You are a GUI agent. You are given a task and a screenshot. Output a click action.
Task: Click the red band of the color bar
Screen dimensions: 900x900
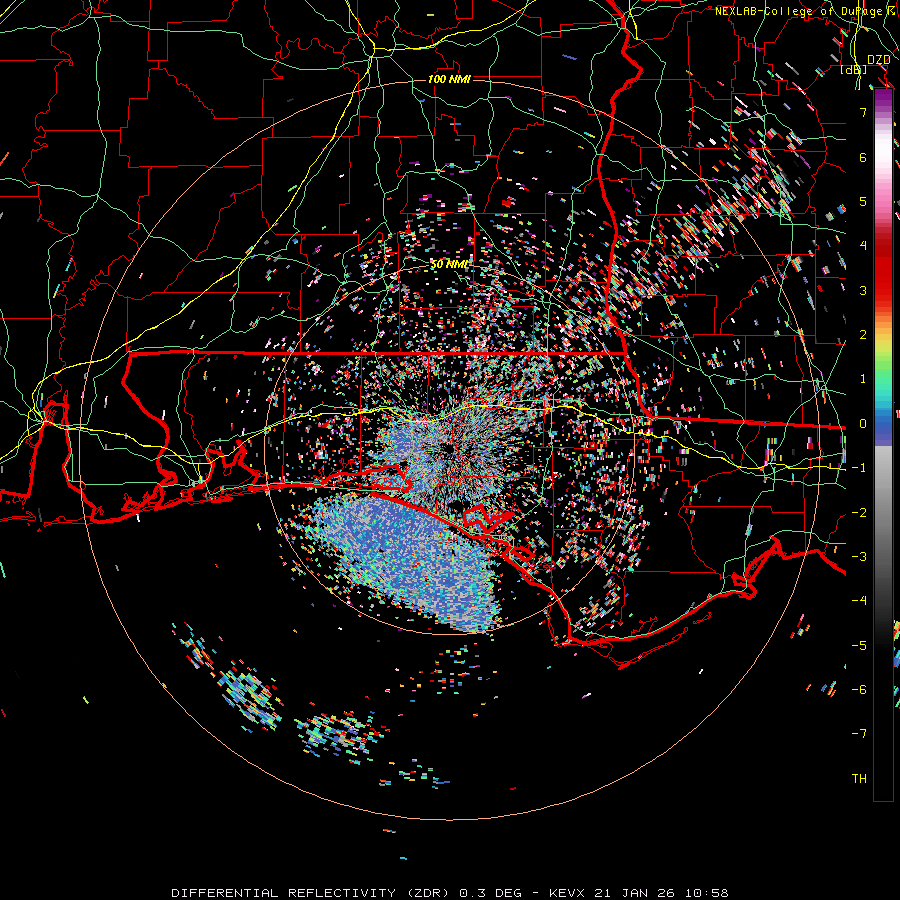tap(883, 270)
